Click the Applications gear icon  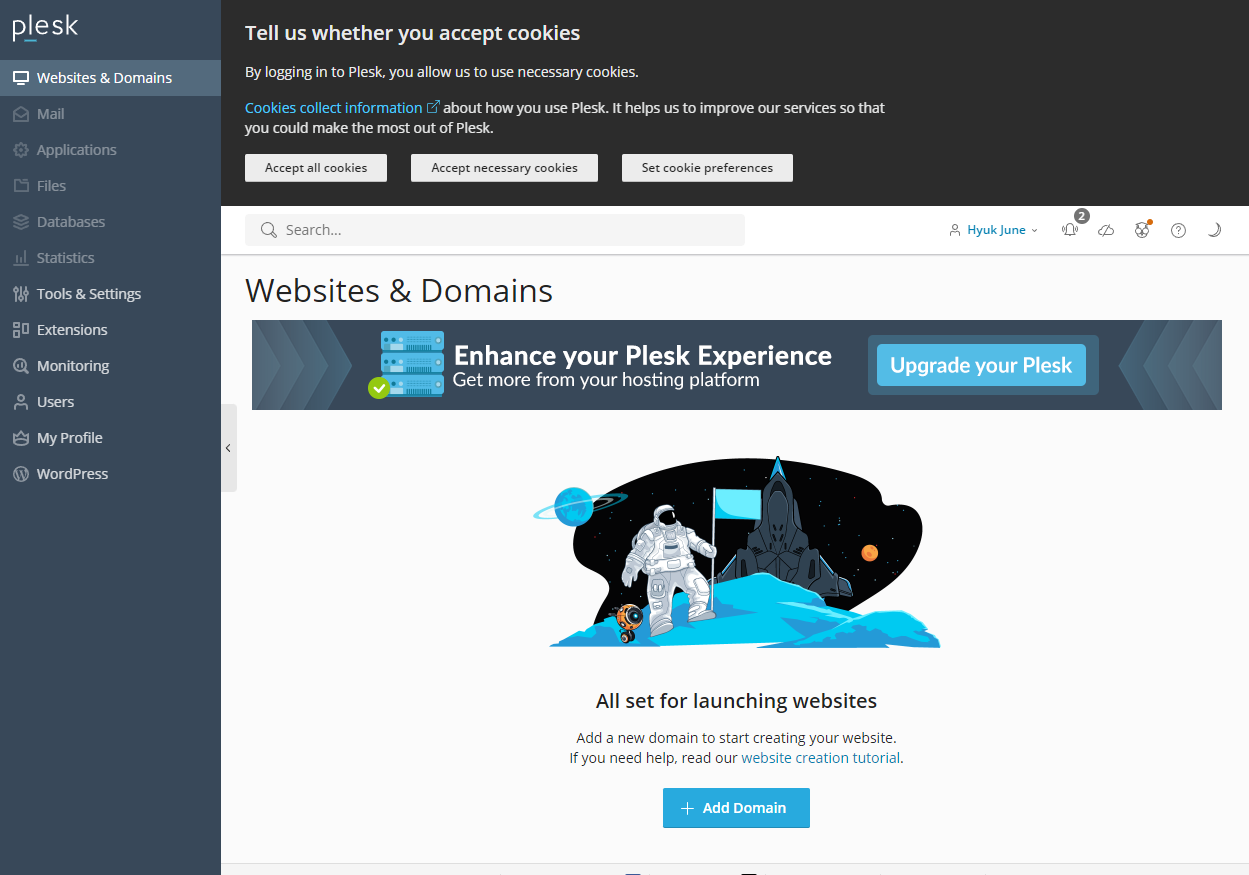20,150
